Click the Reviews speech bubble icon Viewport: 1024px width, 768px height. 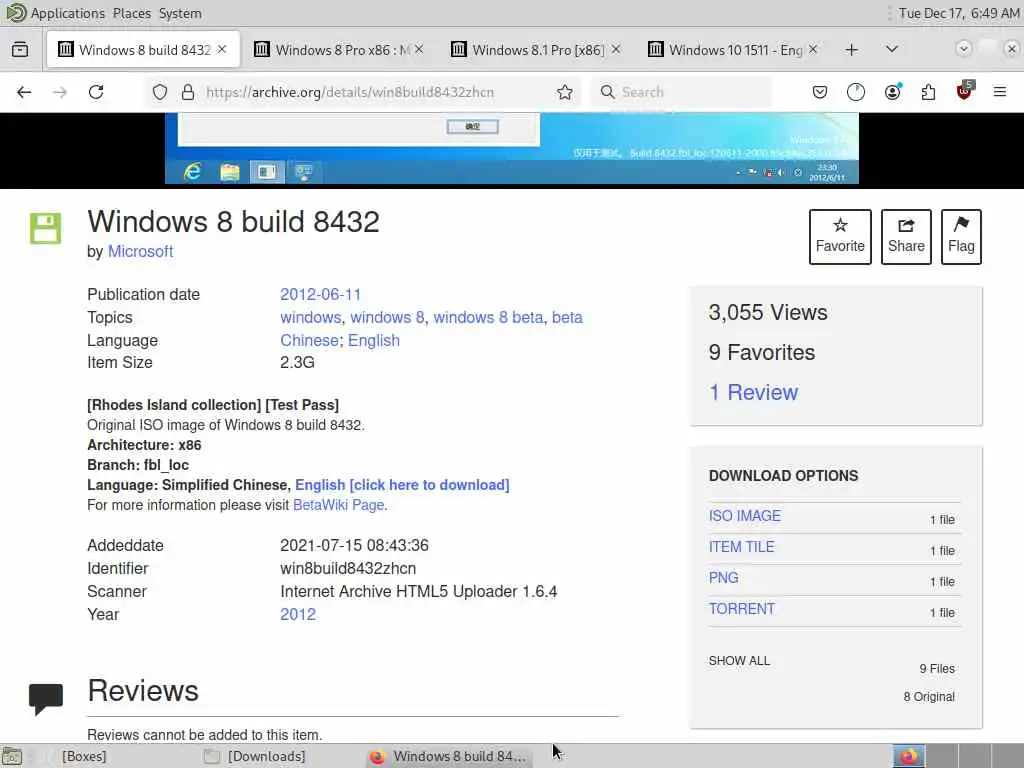click(46, 699)
